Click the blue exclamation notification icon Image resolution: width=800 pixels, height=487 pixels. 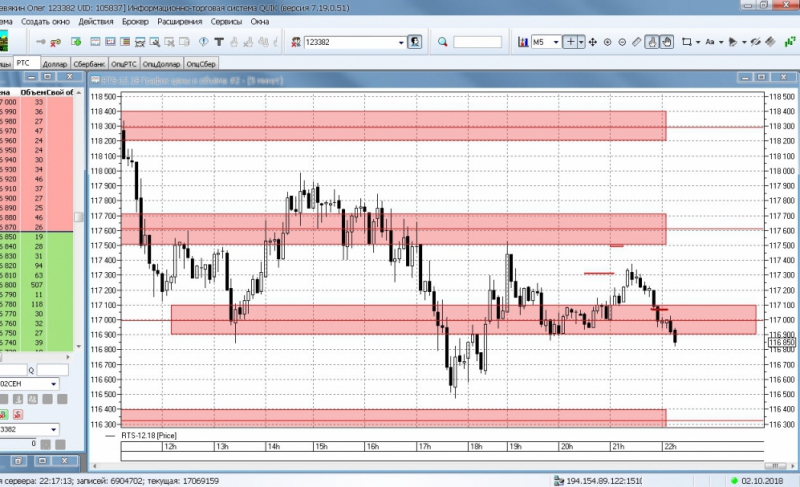(x=204, y=42)
